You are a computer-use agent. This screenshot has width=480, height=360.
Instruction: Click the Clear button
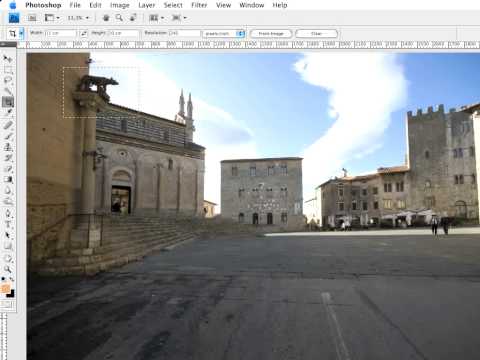pyautogui.click(x=316, y=34)
